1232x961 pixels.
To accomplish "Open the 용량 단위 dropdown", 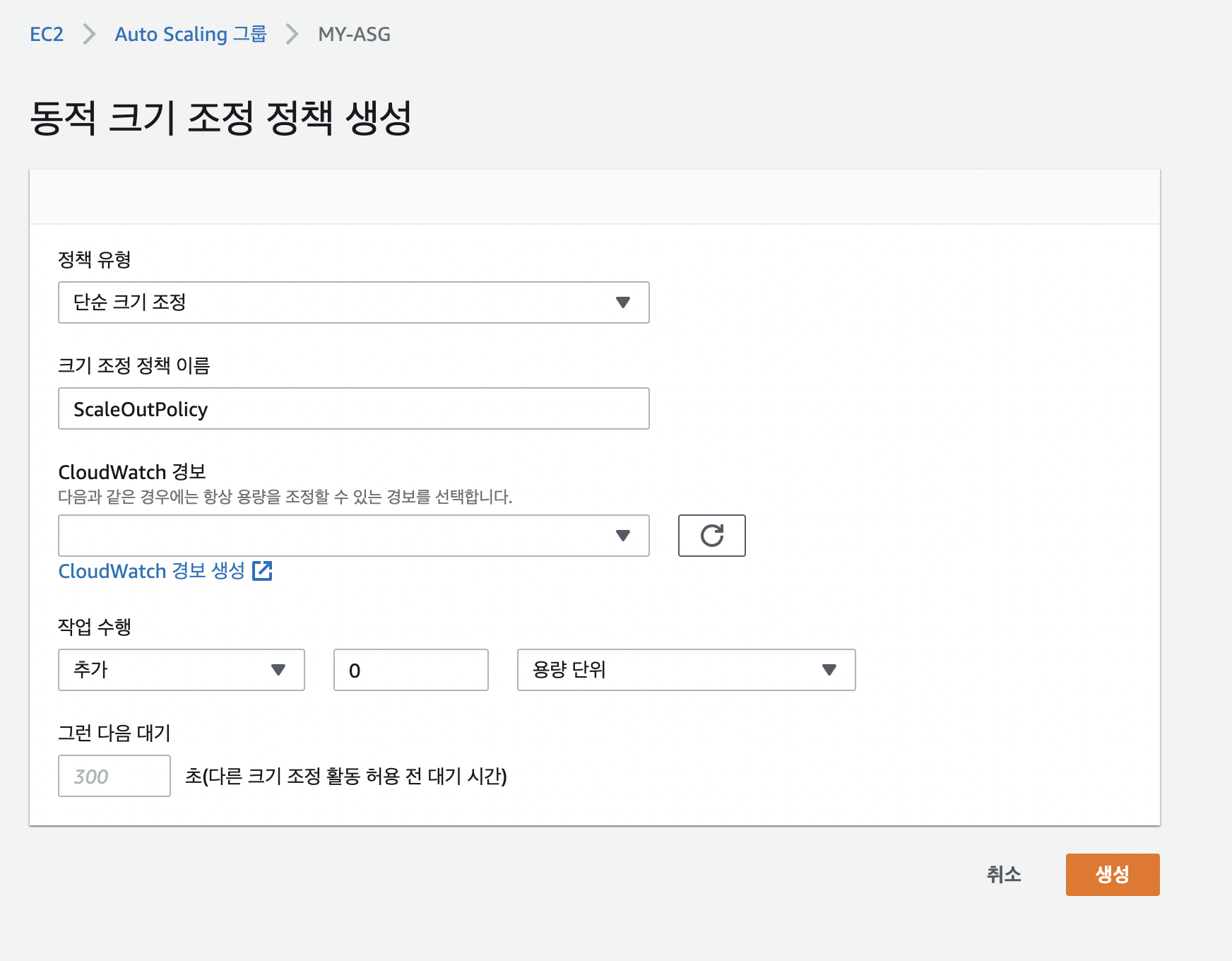I will point(686,670).
